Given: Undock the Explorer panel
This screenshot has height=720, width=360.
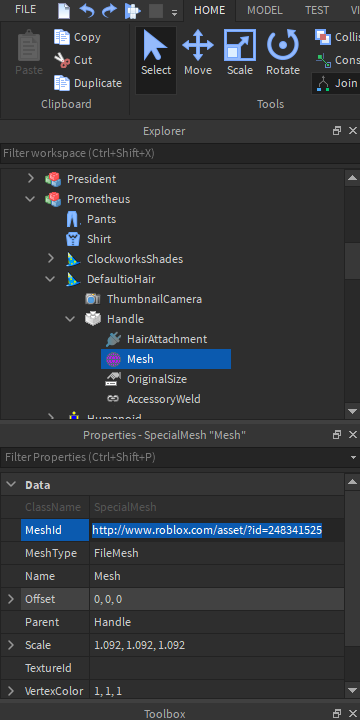Looking at the screenshot, I should click(337, 131).
